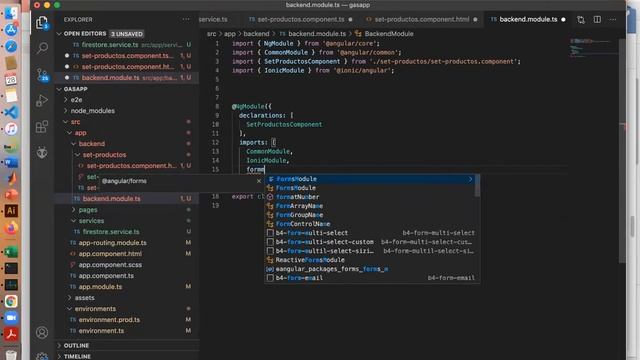Switch to the service.ts tab
The image size is (640, 360).
213,19
